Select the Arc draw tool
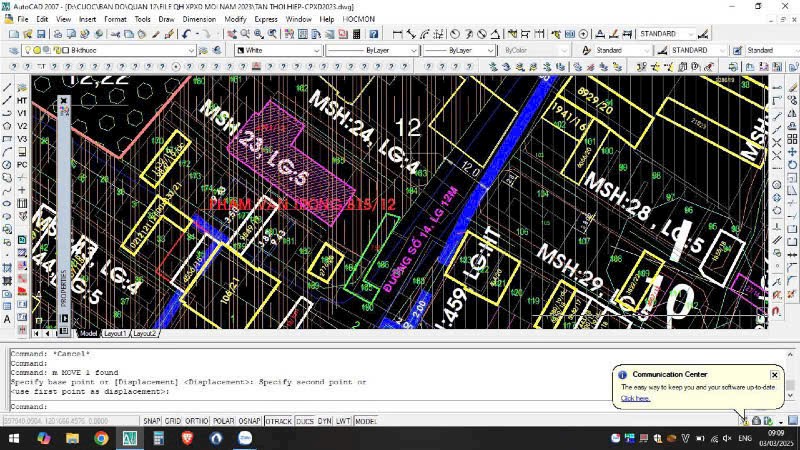The width and height of the screenshot is (800, 450). 7,152
